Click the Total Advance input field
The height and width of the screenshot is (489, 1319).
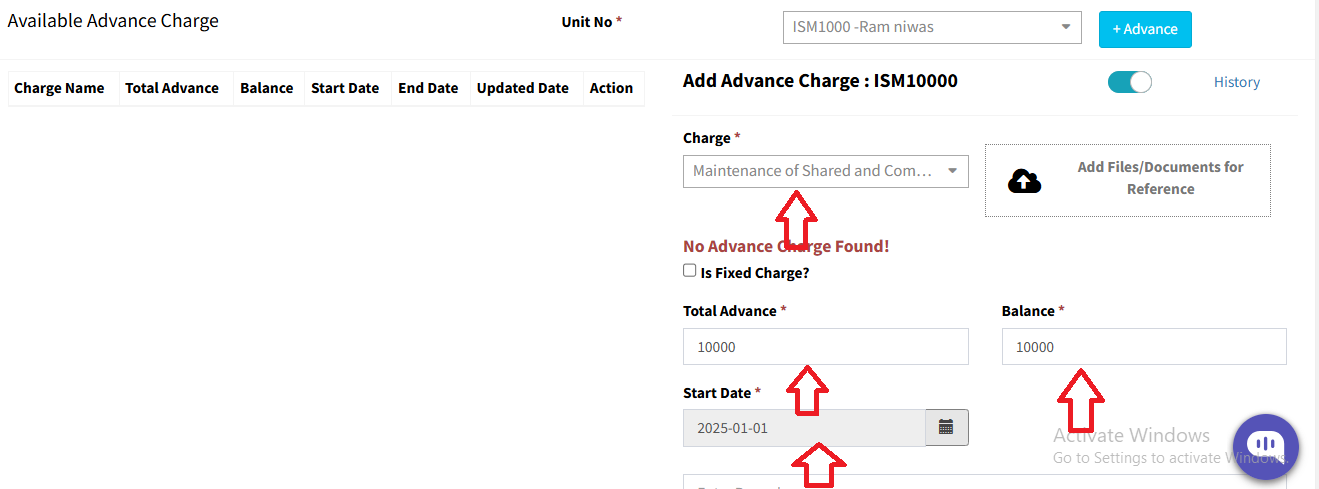click(x=825, y=347)
